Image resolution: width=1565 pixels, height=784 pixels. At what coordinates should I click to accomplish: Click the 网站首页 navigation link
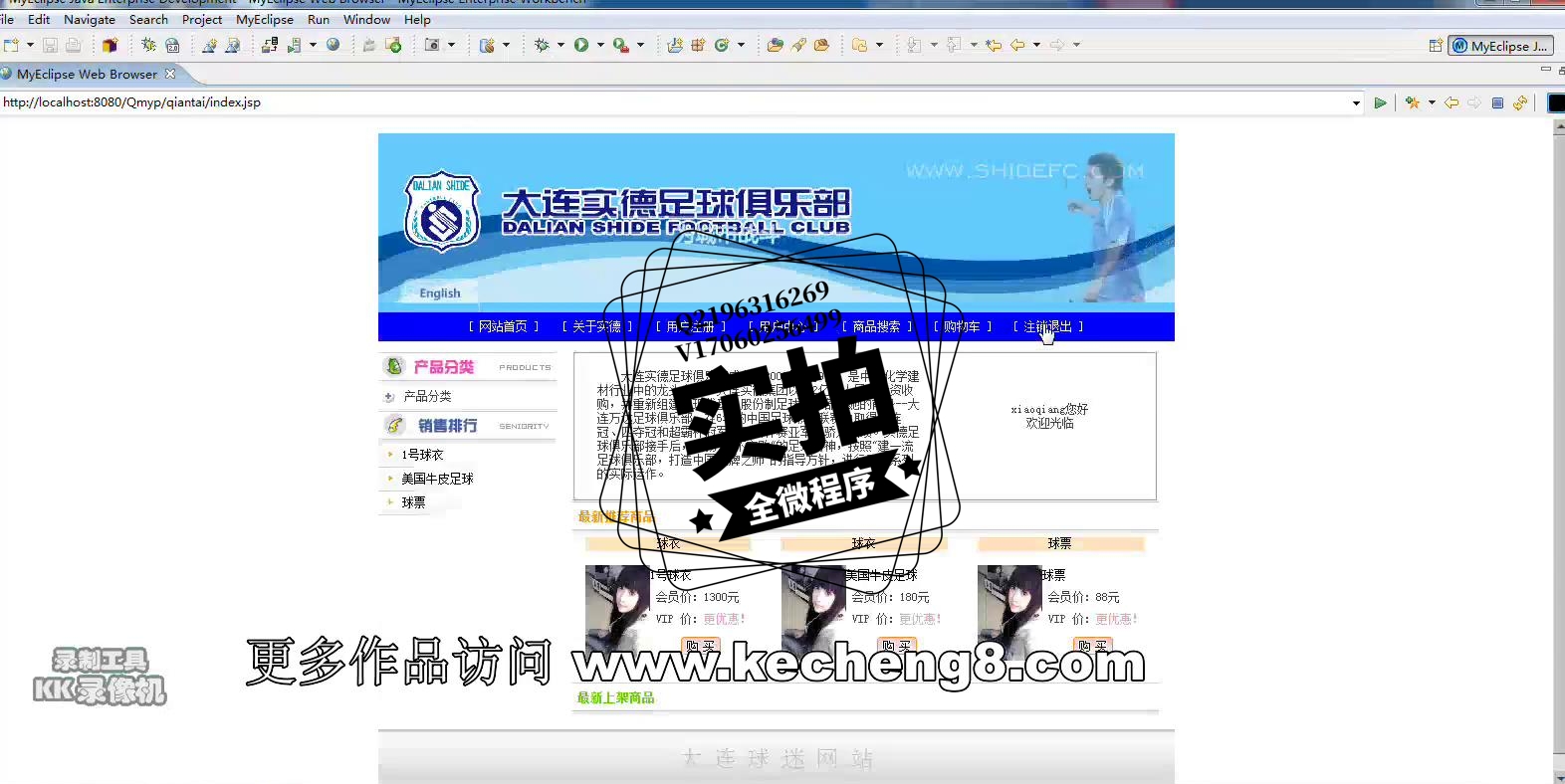coord(504,326)
